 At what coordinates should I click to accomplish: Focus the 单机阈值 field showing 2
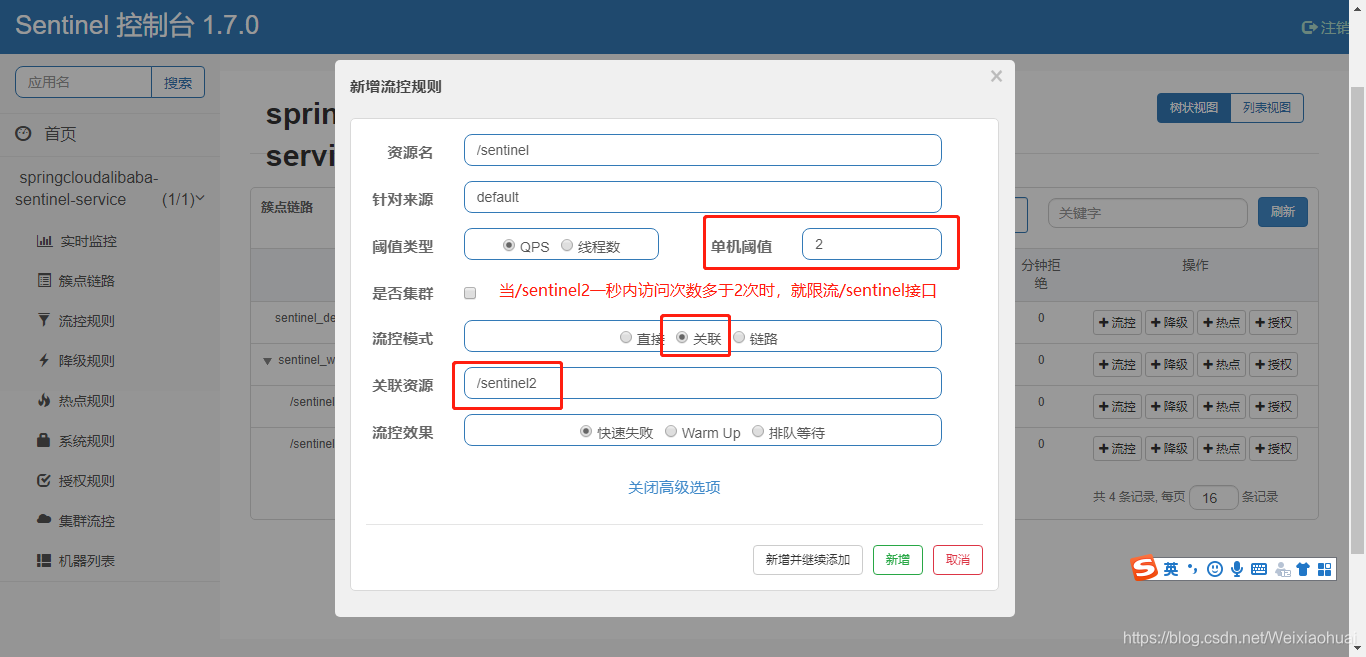[x=872, y=244]
